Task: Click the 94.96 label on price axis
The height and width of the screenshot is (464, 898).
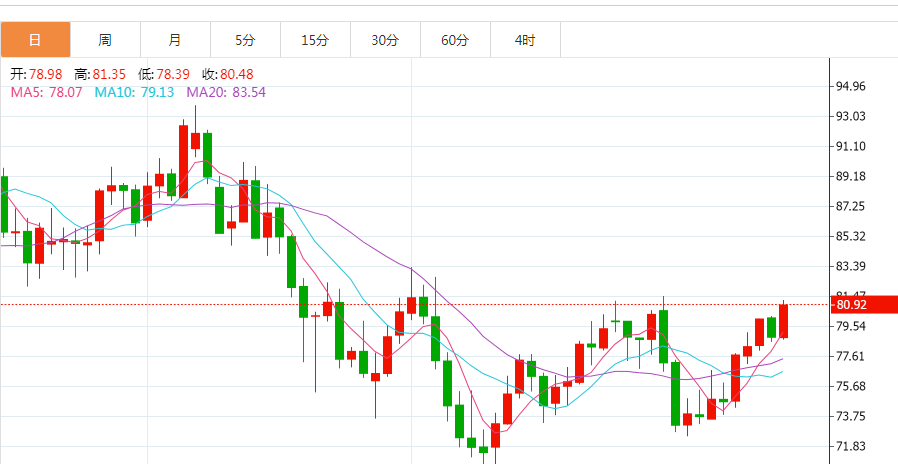Action: pyautogui.click(x=851, y=86)
